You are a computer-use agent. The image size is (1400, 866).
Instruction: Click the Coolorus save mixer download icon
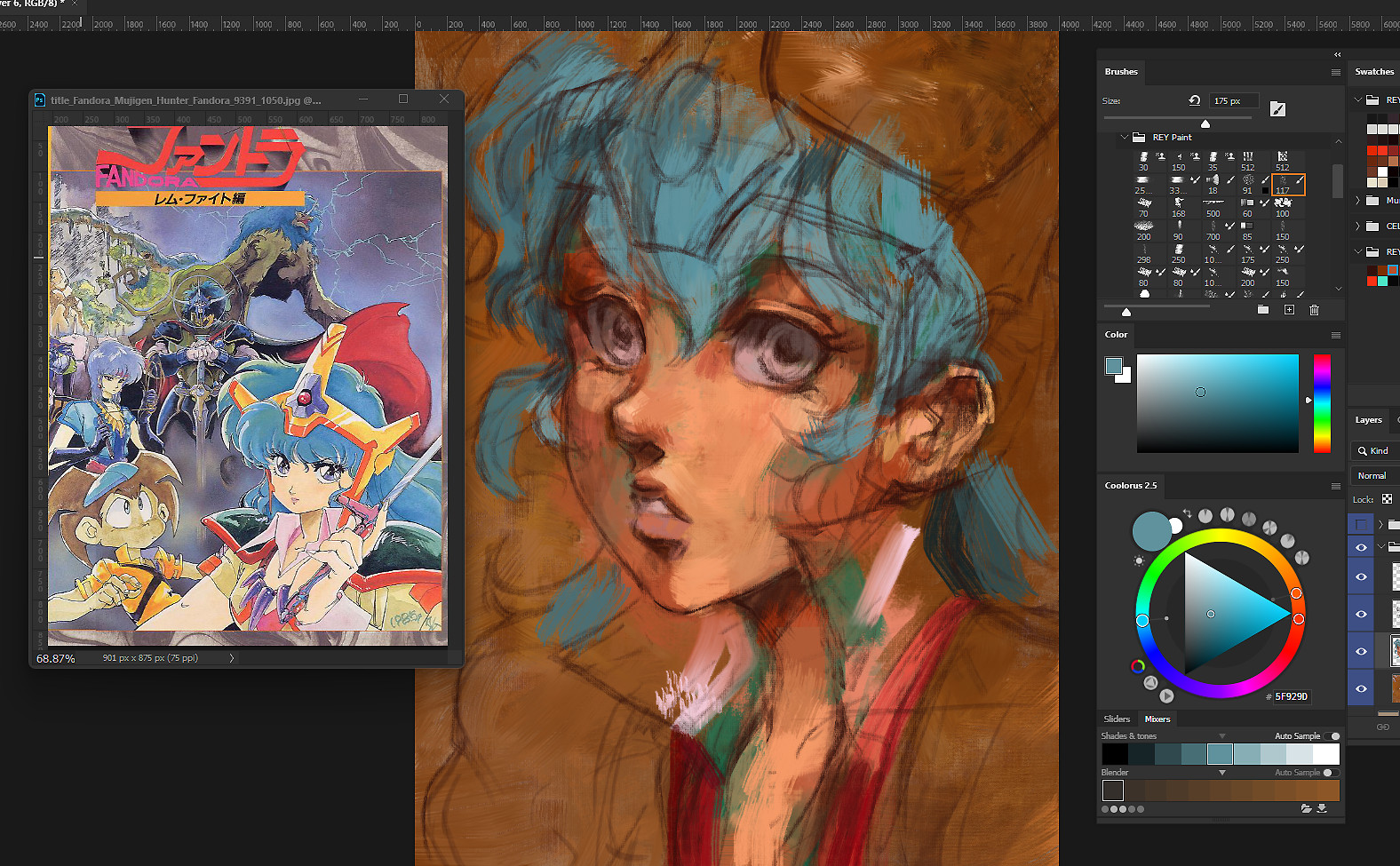point(1322,808)
